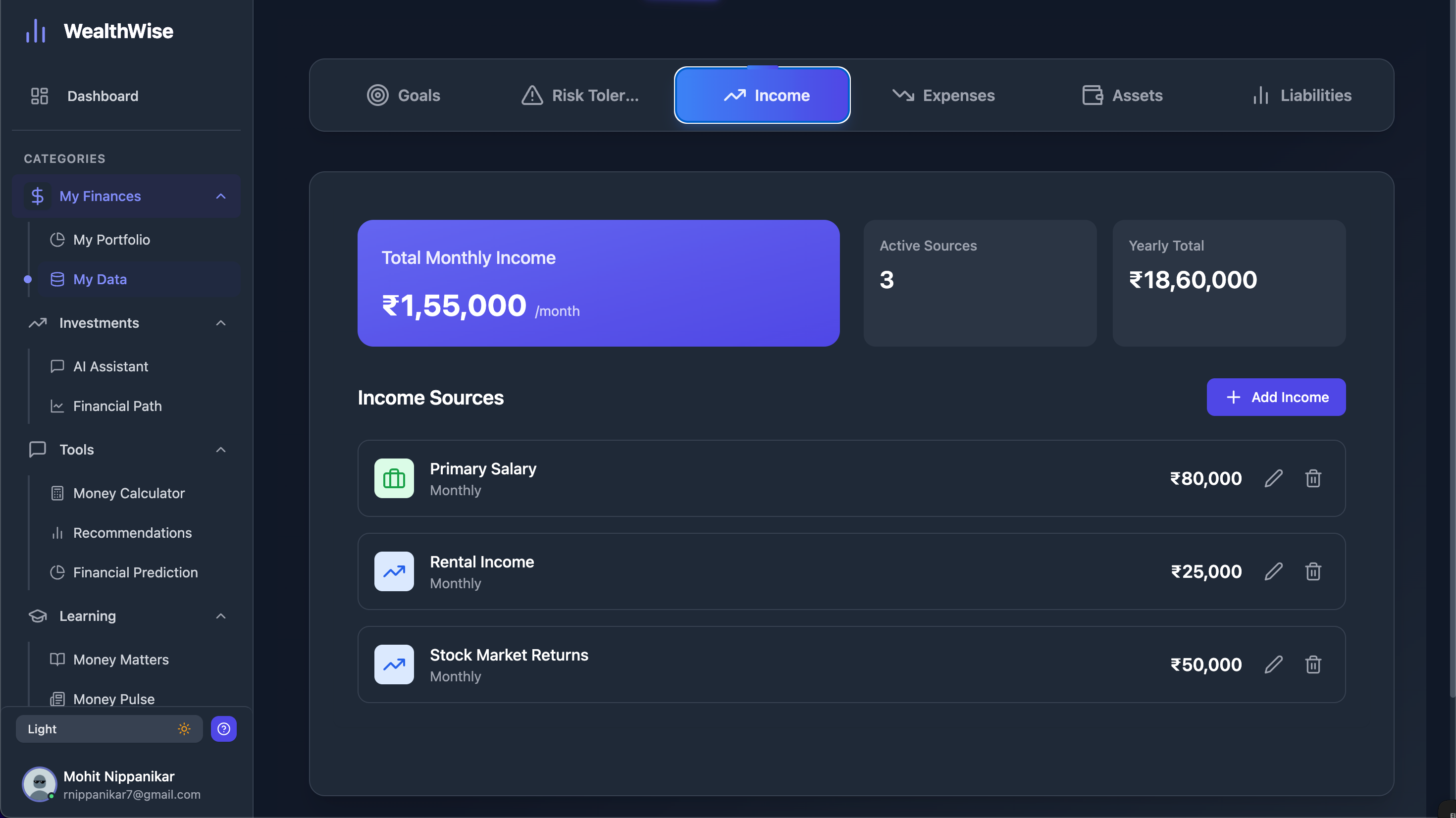Viewport: 1456px width, 818px height.
Task: Click the edit pencil for Primary Salary
Action: 1273,478
